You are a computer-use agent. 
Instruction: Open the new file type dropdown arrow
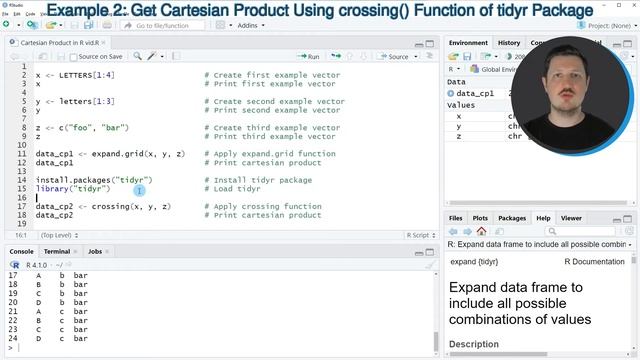18,25
